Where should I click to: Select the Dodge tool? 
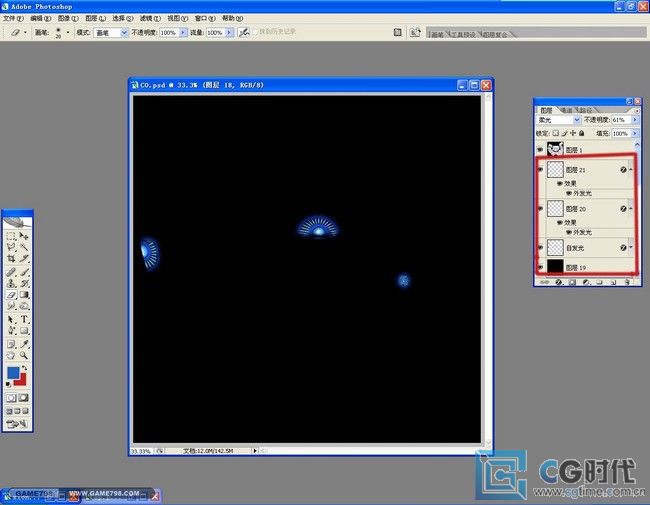tap(24, 306)
